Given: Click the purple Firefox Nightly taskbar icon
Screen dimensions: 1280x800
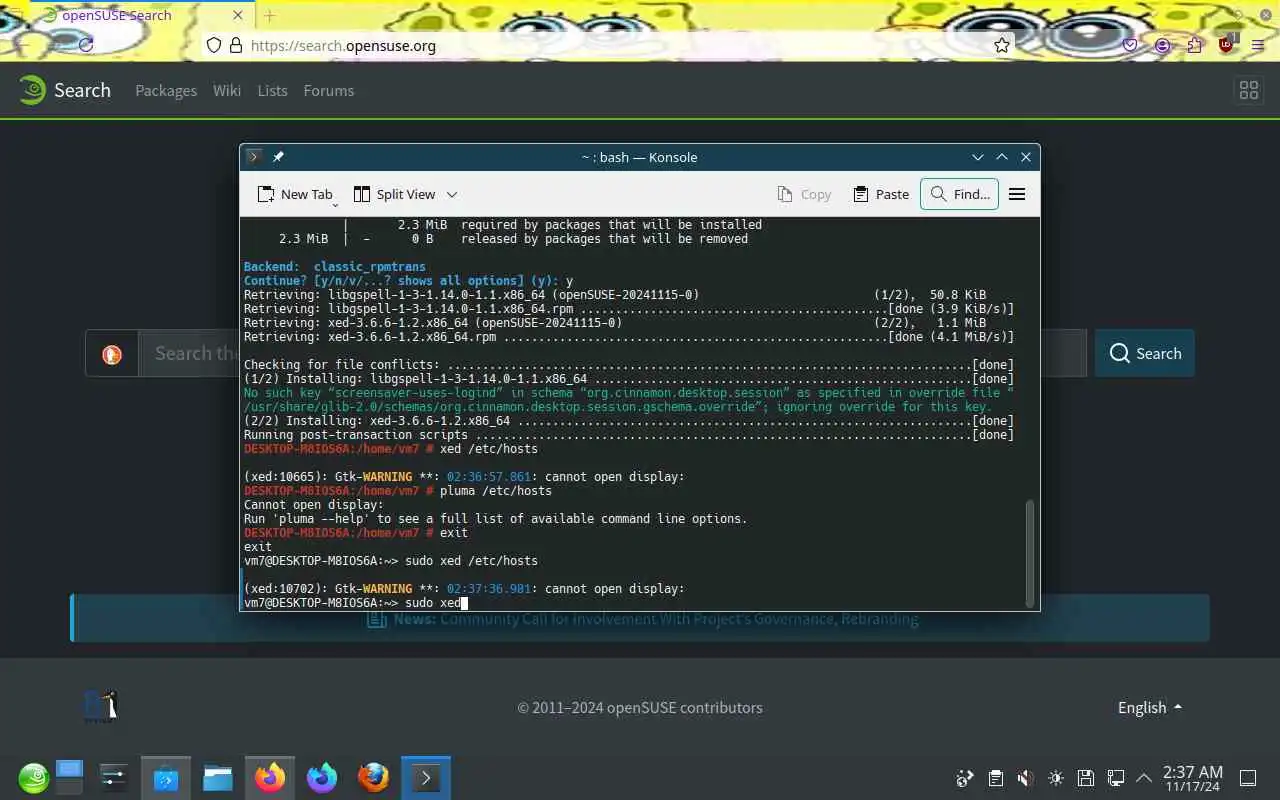Looking at the screenshot, I should 322,777.
